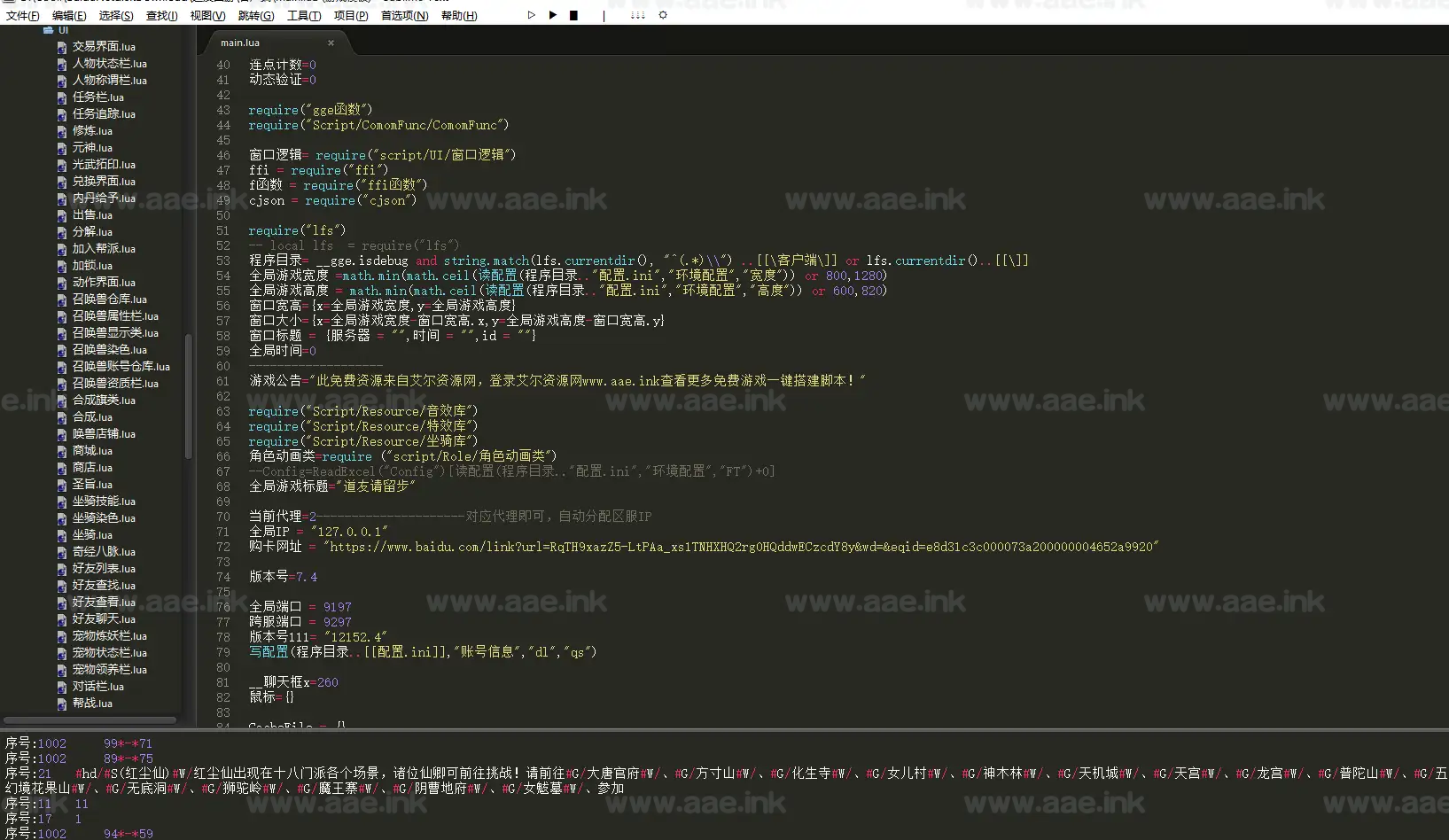Open the 编辑(E) menu

point(69,16)
